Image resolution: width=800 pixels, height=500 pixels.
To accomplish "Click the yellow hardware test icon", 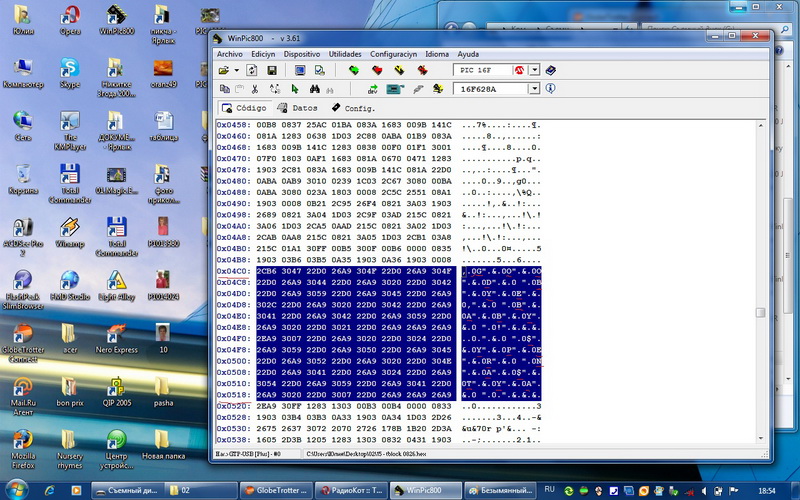I will click(438, 89).
